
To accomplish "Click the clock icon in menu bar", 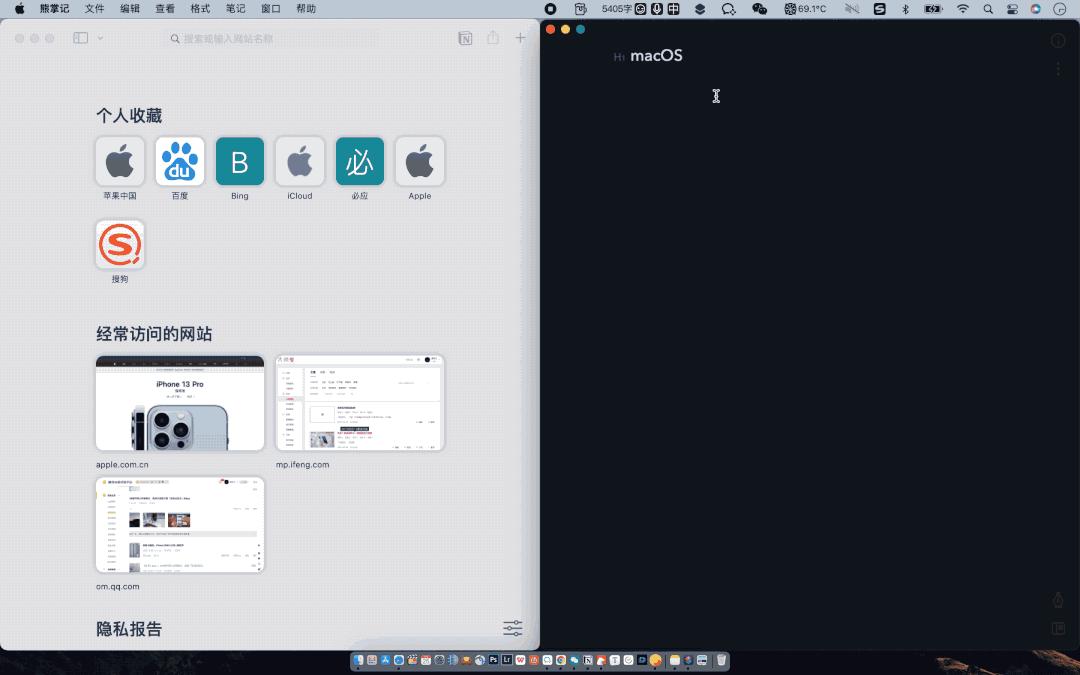I will [1059, 9].
